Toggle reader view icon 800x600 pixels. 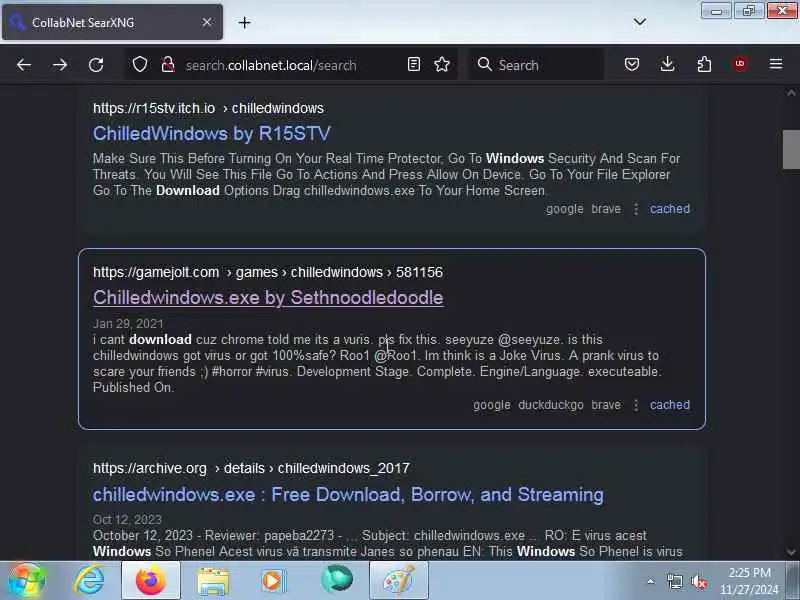(x=414, y=64)
